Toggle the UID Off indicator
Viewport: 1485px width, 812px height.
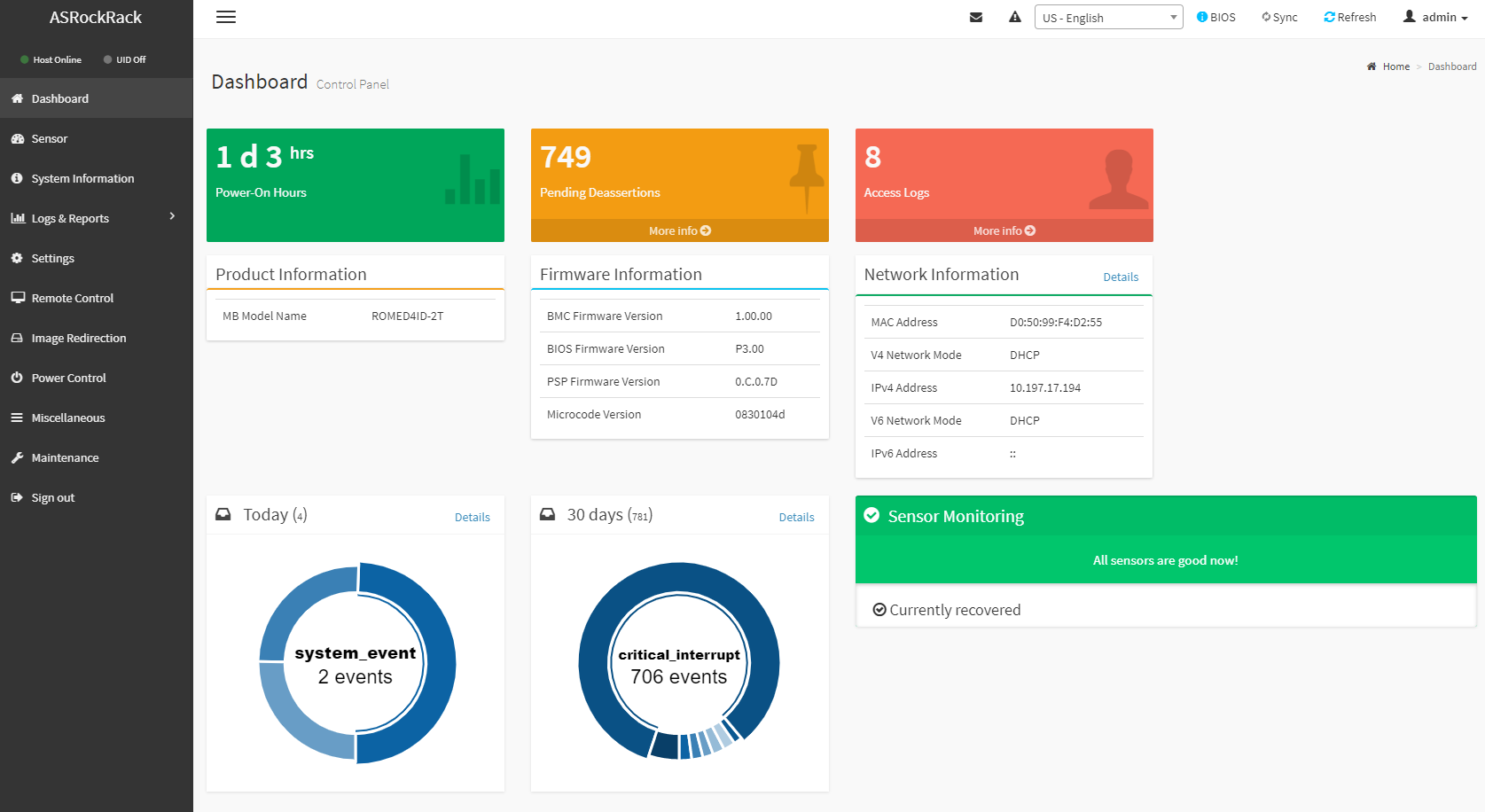[x=124, y=59]
